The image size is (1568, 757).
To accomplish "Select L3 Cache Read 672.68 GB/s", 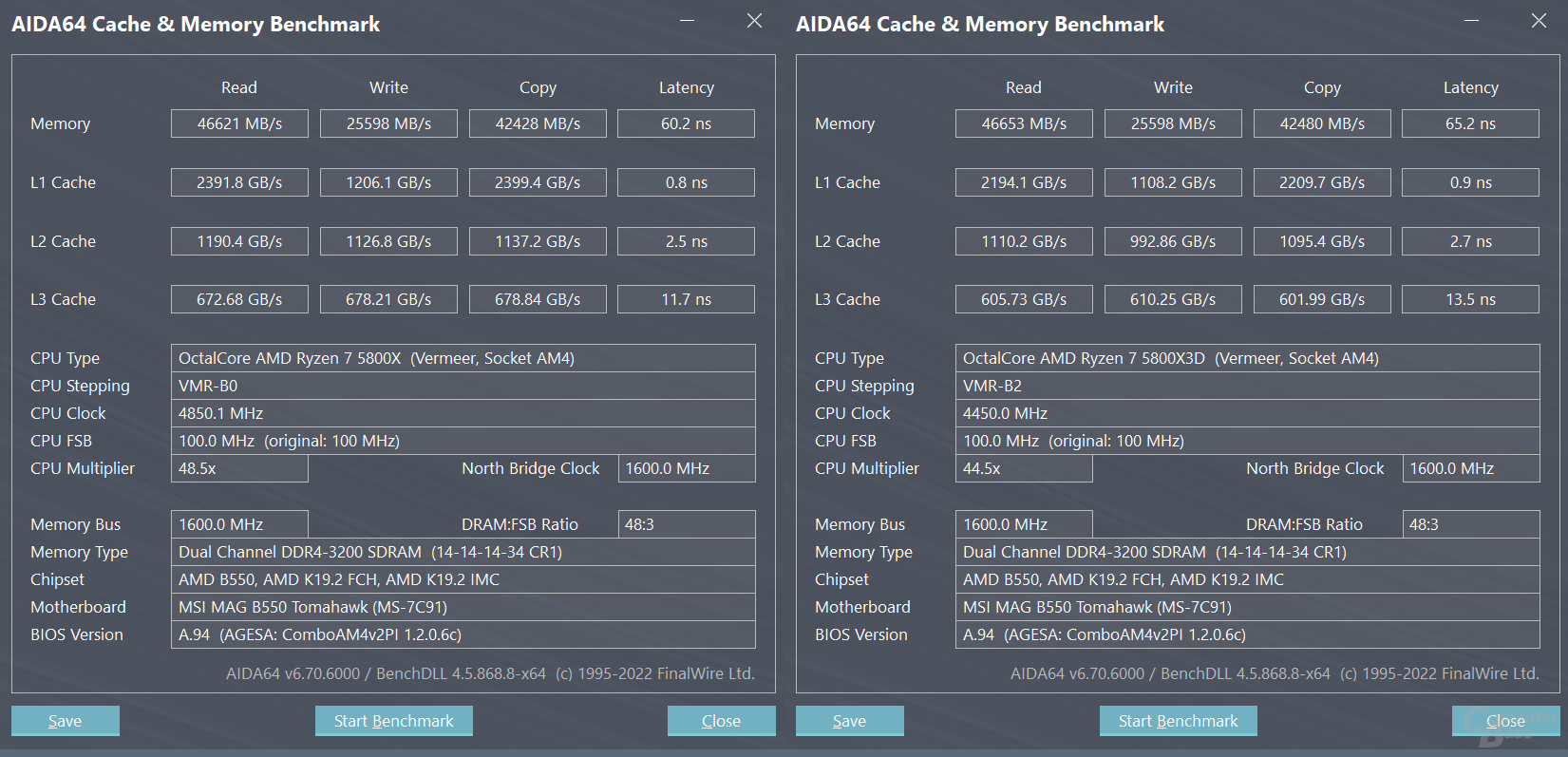I will click(239, 299).
